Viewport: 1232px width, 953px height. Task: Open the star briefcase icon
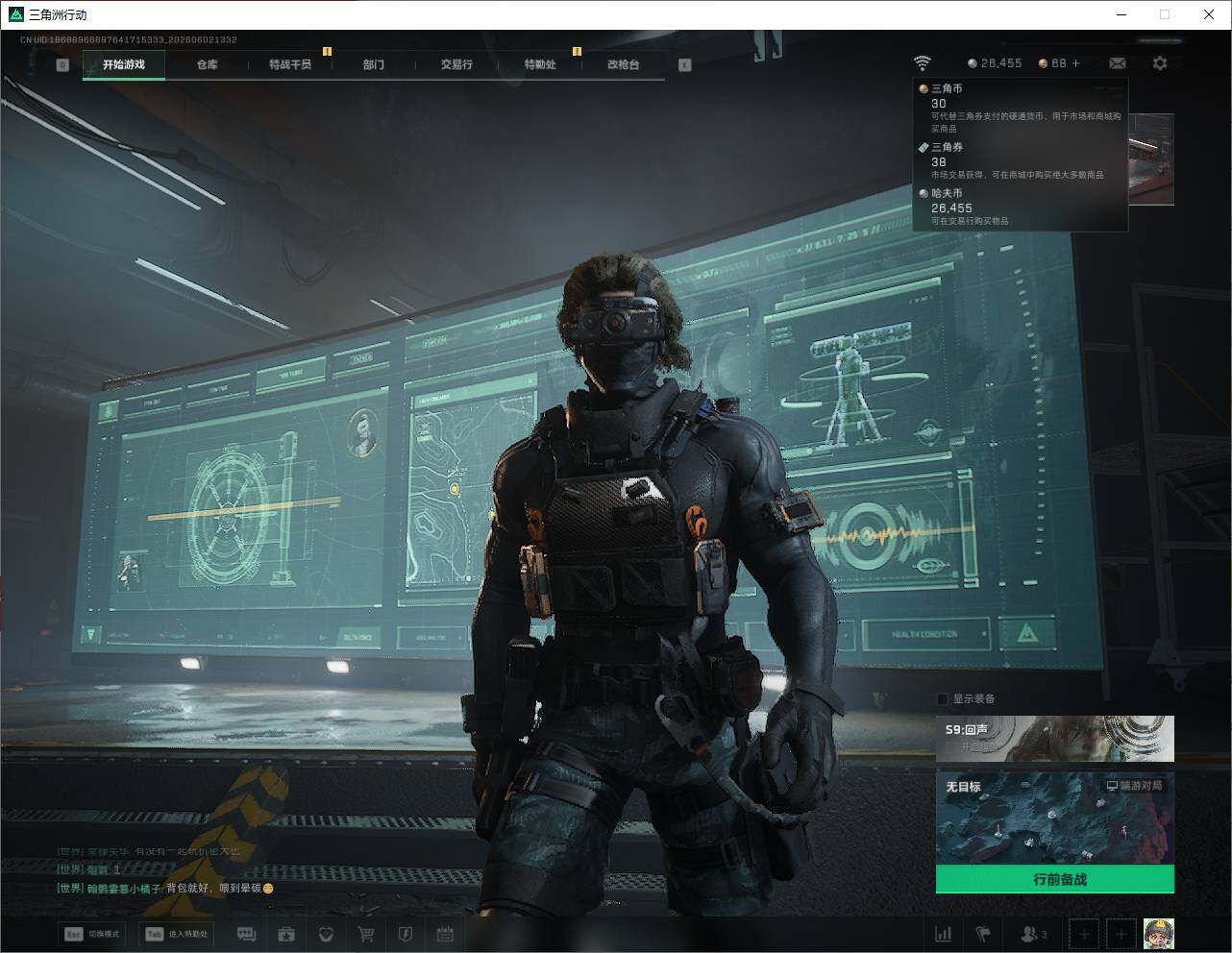286,934
